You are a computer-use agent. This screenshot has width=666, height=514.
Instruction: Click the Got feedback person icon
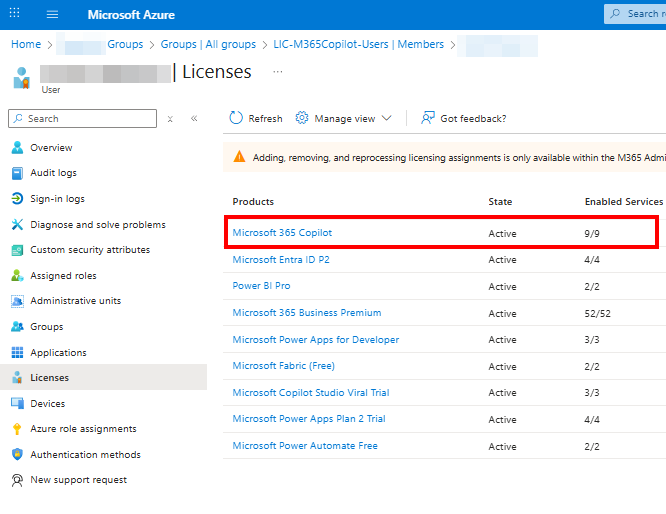tap(428, 118)
